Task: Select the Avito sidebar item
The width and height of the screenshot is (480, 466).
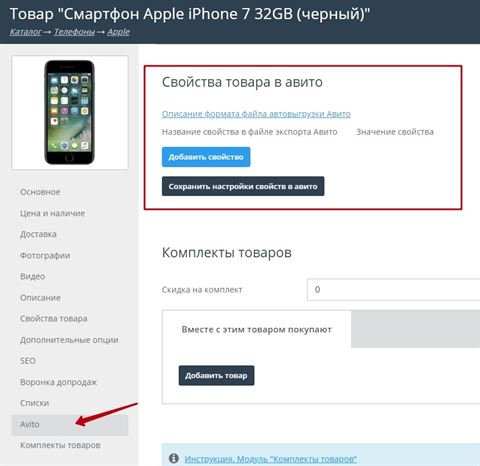Action: coord(70,425)
